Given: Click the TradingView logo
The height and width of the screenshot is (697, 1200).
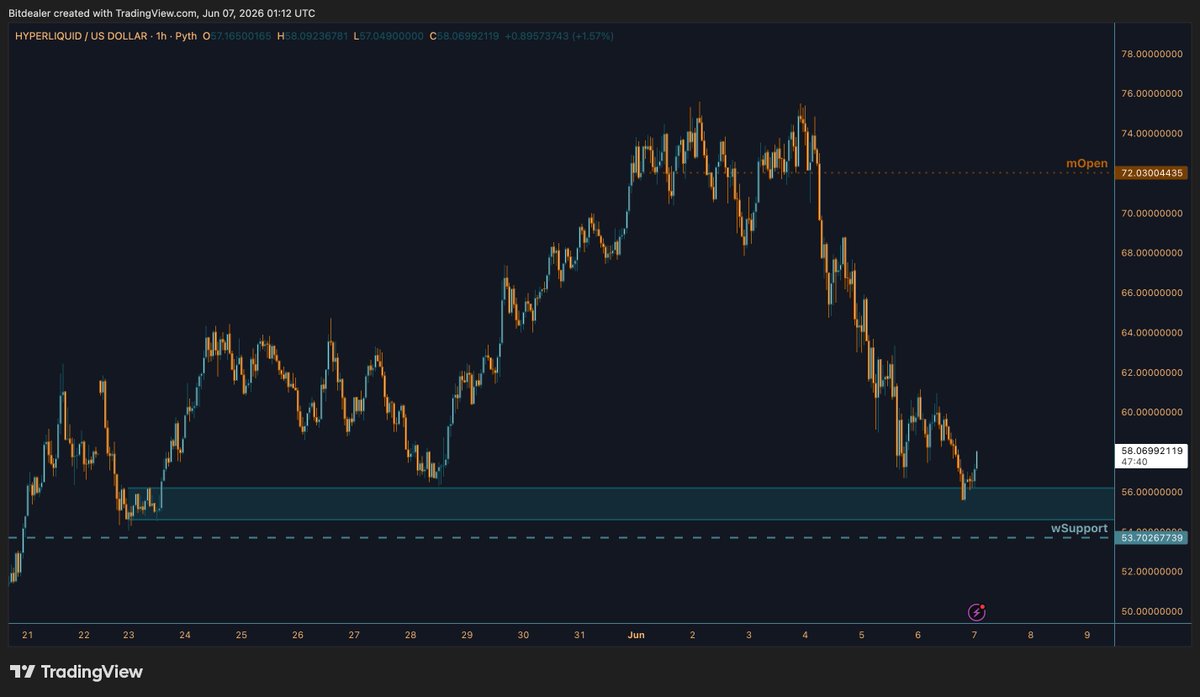Looking at the screenshot, I should pyautogui.click(x=77, y=672).
